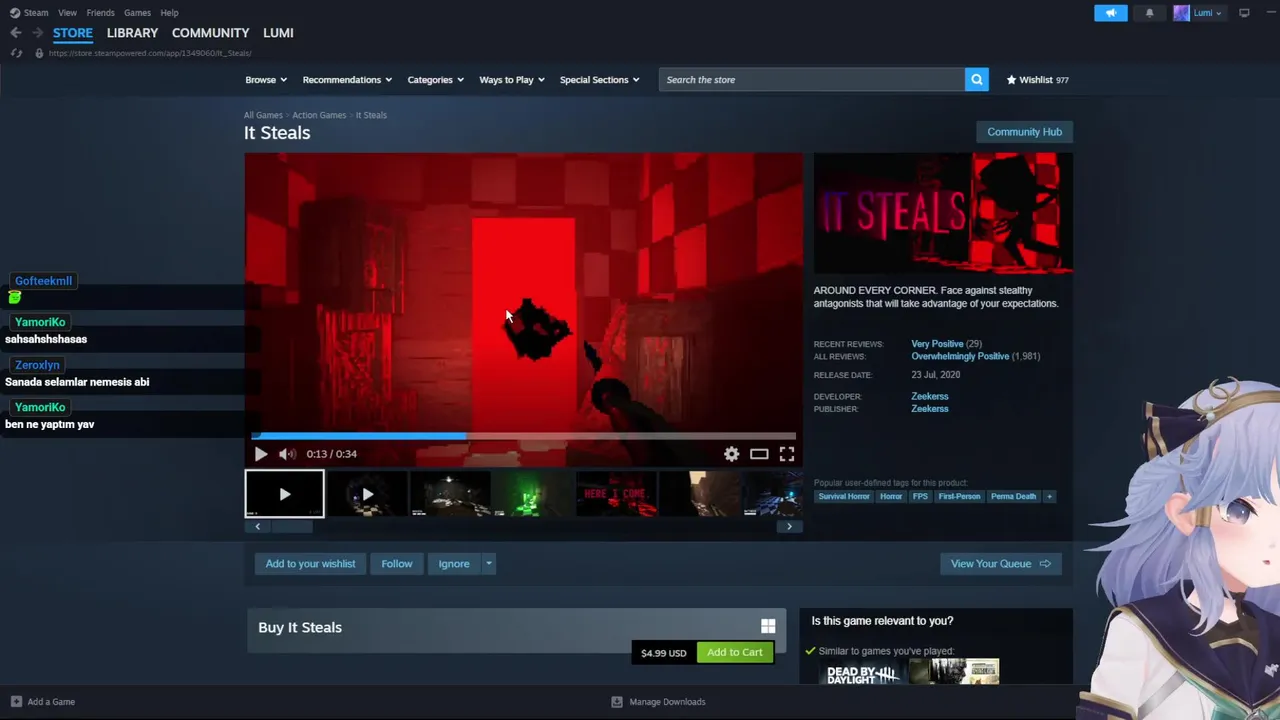
Task: Open the It Steals breadcrumb link
Action: (371, 115)
